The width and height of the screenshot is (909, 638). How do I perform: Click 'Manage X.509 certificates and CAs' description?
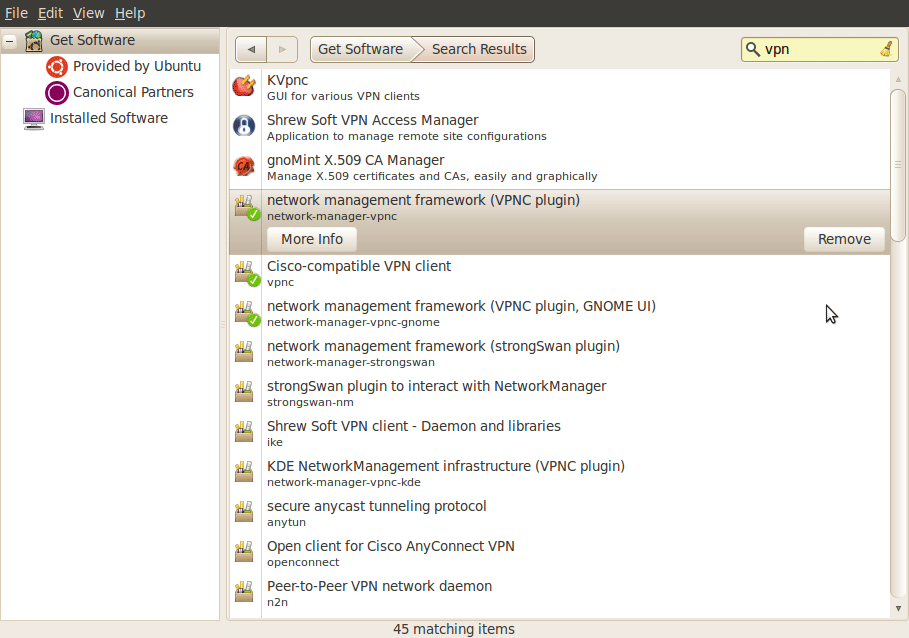coord(432,176)
